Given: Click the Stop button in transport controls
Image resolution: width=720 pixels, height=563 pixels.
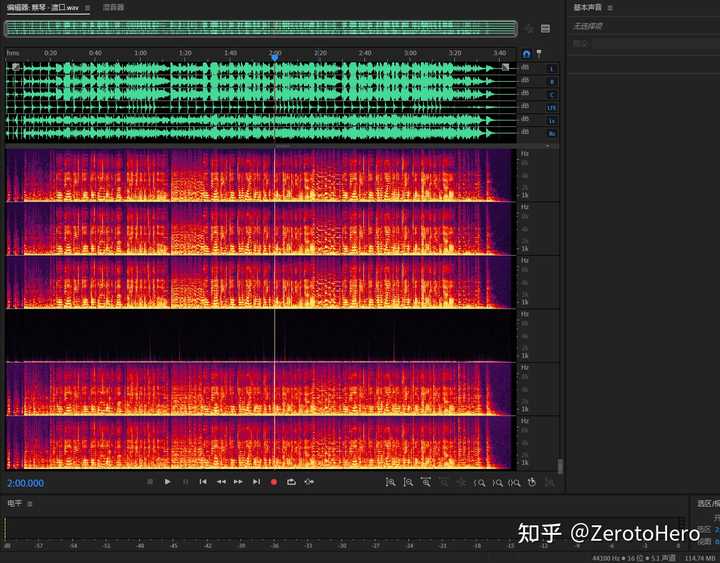Looking at the screenshot, I should (x=150, y=482).
